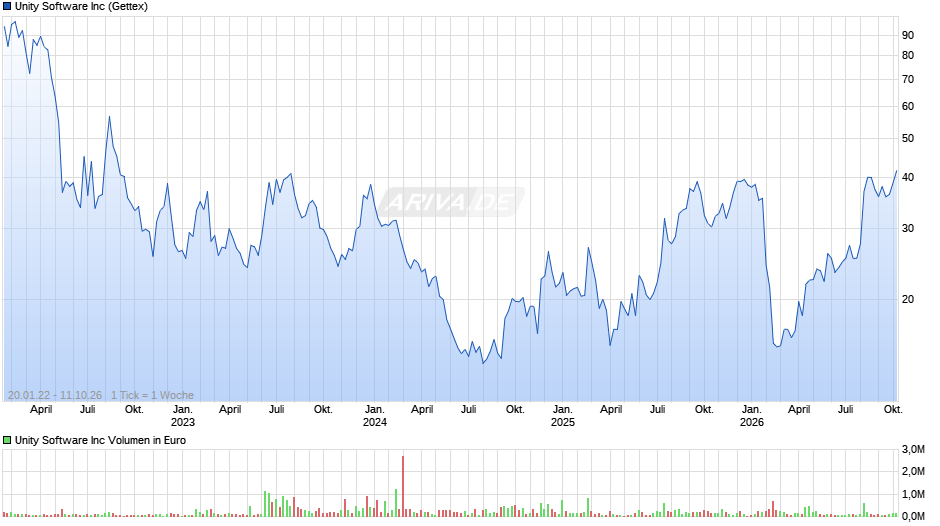Click the price axis label 90
940x526 pixels.
908,35
